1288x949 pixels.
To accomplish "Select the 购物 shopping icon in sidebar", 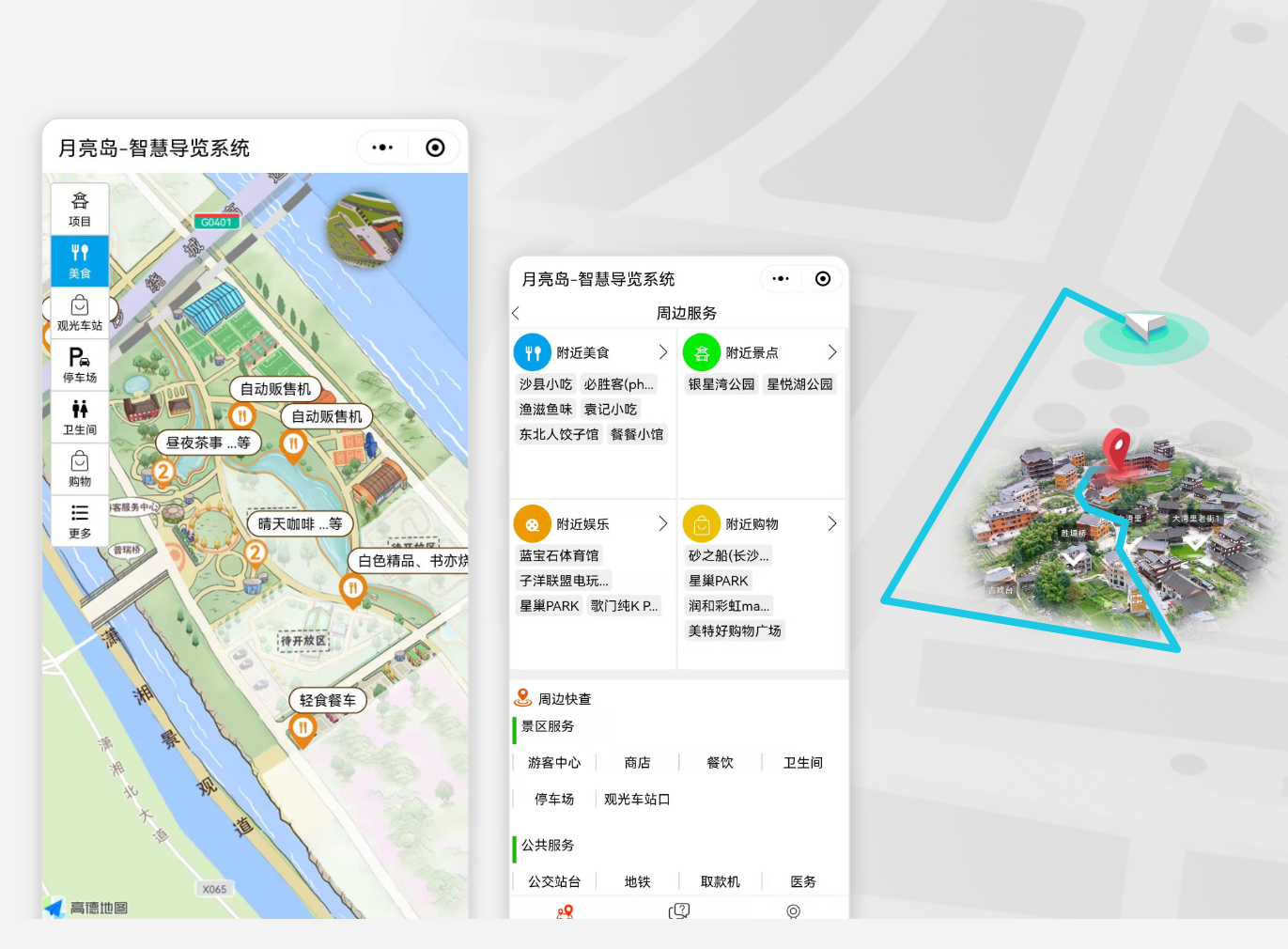I will [80, 468].
